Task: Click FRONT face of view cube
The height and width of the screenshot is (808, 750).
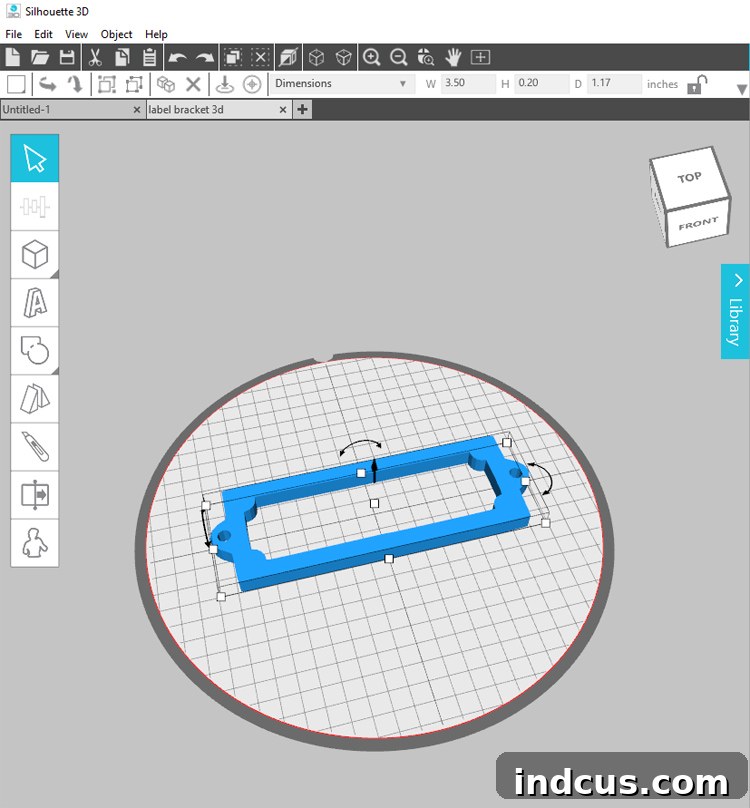Action: (x=698, y=224)
